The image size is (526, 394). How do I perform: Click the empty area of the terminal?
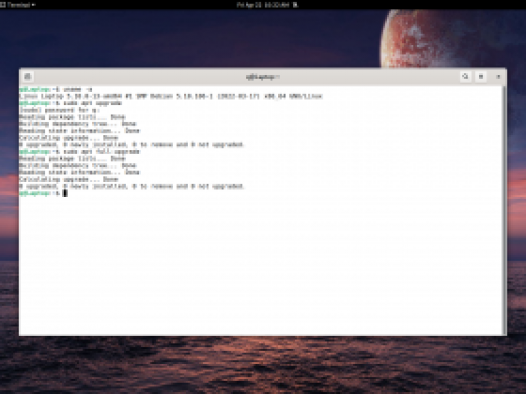coord(262,265)
